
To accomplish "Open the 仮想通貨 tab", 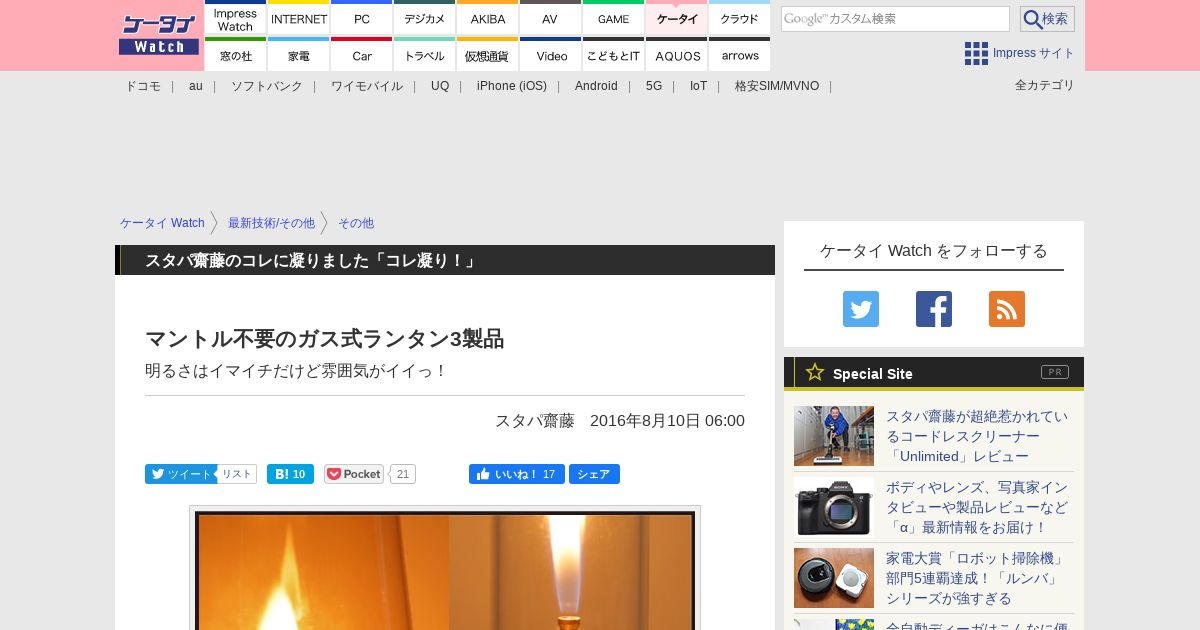I will pyautogui.click(x=487, y=55).
